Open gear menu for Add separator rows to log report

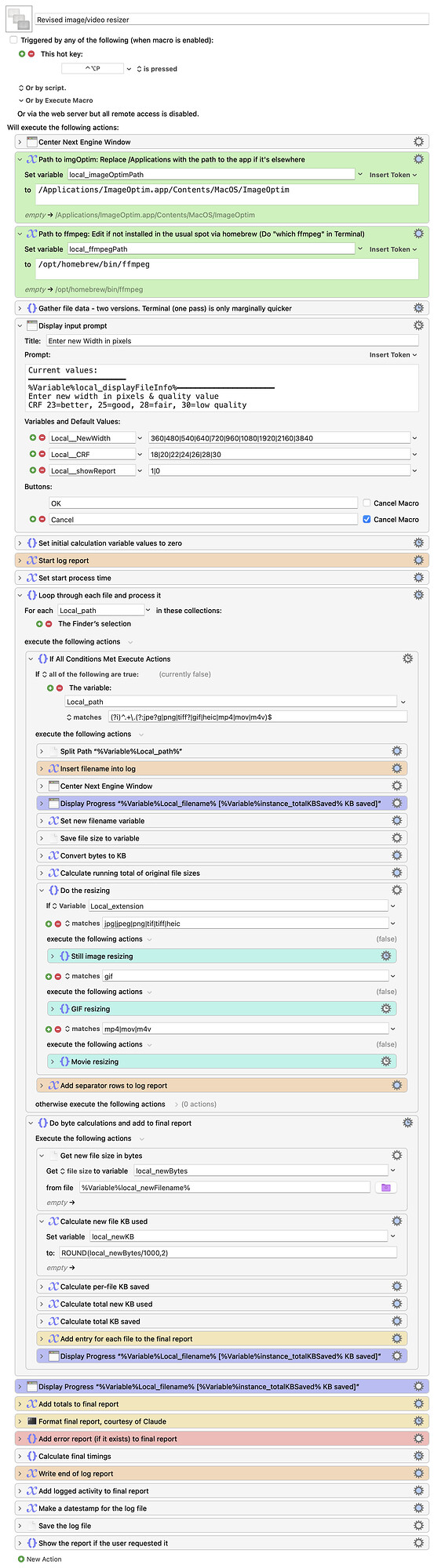[396, 1085]
